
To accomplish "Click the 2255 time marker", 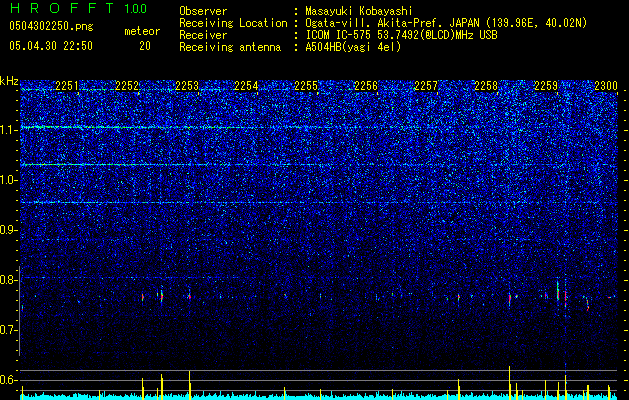I will click(x=306, y=86).
